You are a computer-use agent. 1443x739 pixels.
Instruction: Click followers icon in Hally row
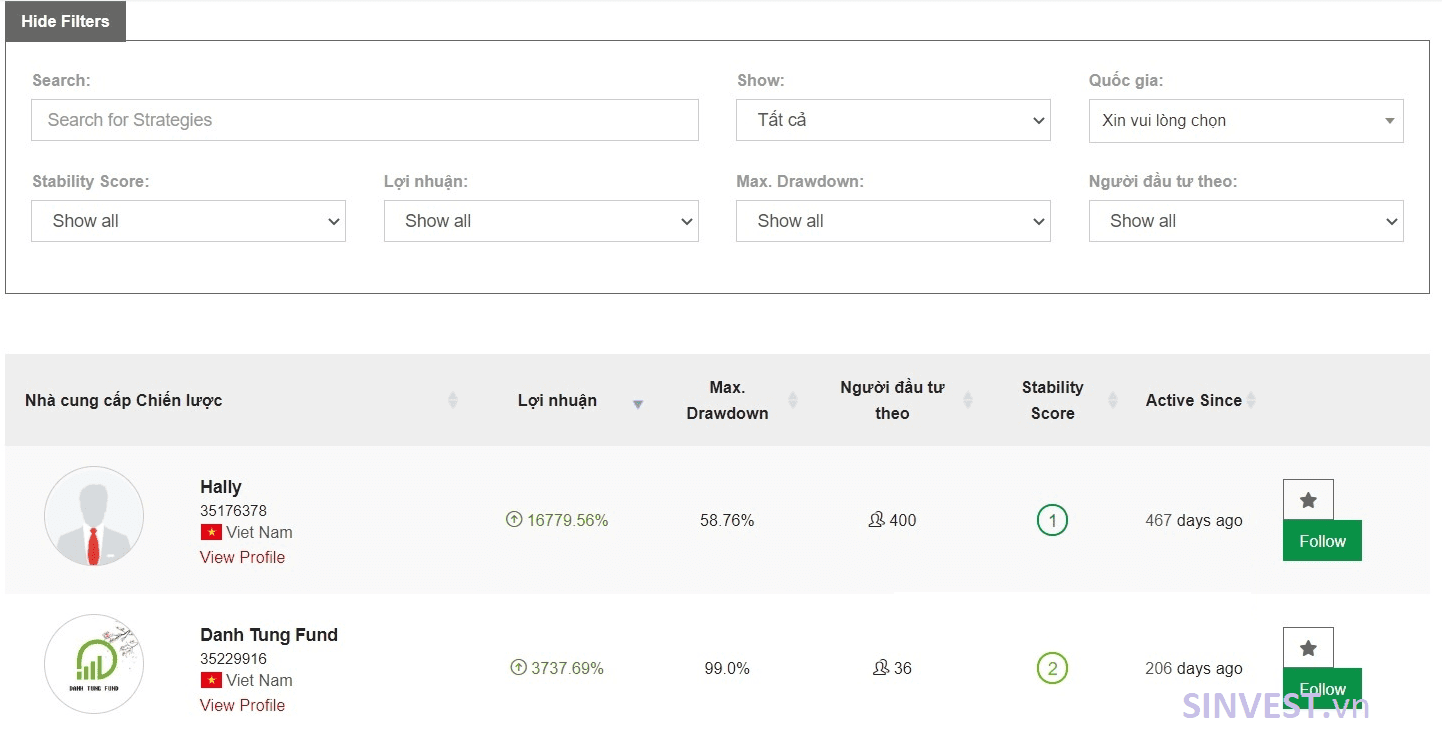877,519
